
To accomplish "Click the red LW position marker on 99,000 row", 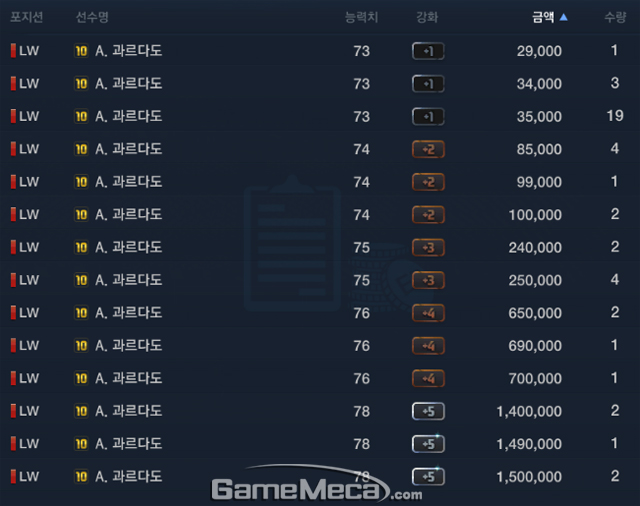I will 13,182.
